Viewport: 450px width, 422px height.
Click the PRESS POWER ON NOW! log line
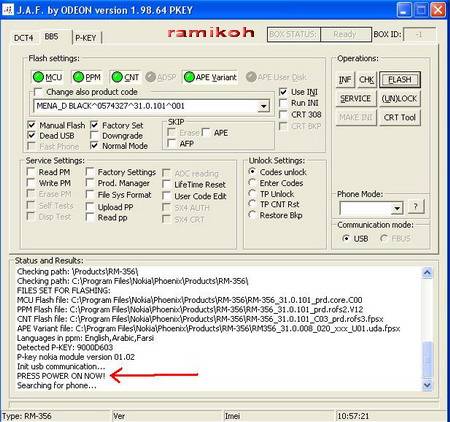61,376
